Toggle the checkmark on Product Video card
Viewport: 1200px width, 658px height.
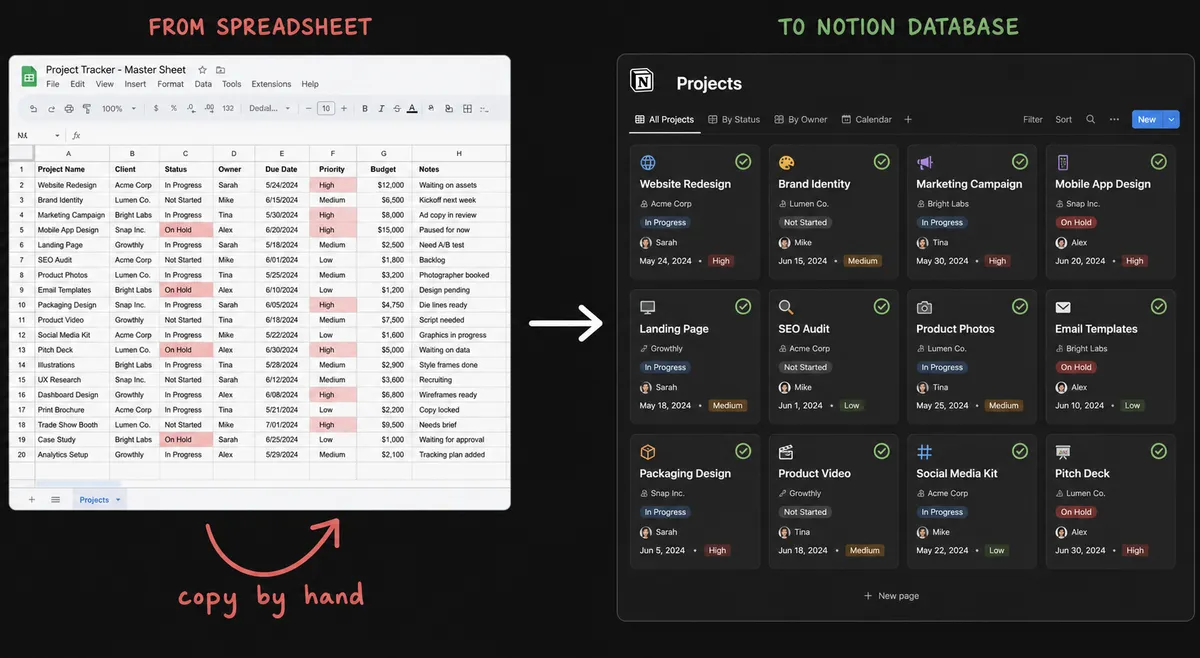[881, 451]
